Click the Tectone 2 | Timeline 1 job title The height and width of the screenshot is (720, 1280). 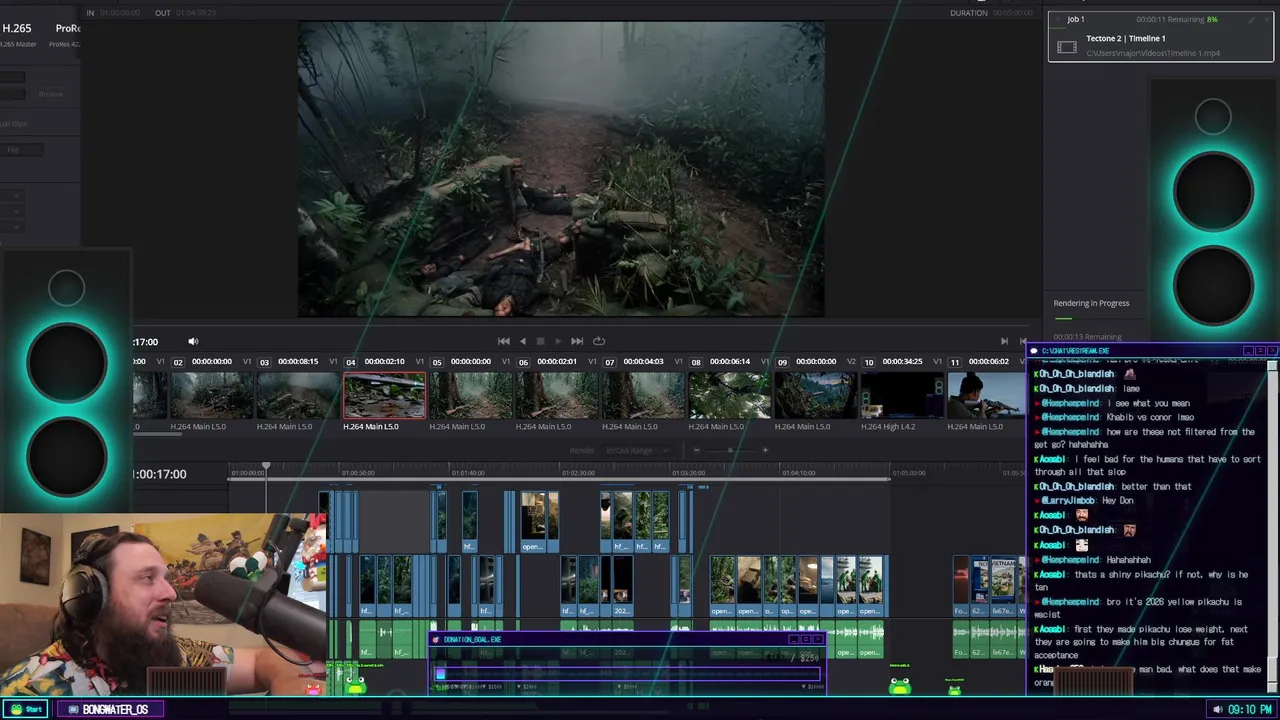1126,38
